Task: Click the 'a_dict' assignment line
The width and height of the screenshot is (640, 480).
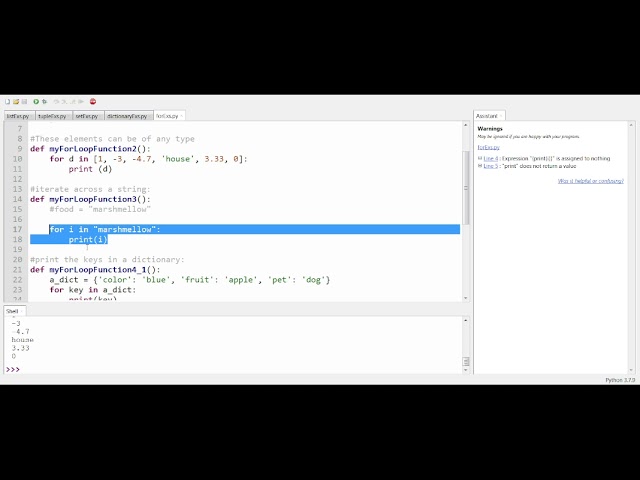Action: [x=190, y=280]
